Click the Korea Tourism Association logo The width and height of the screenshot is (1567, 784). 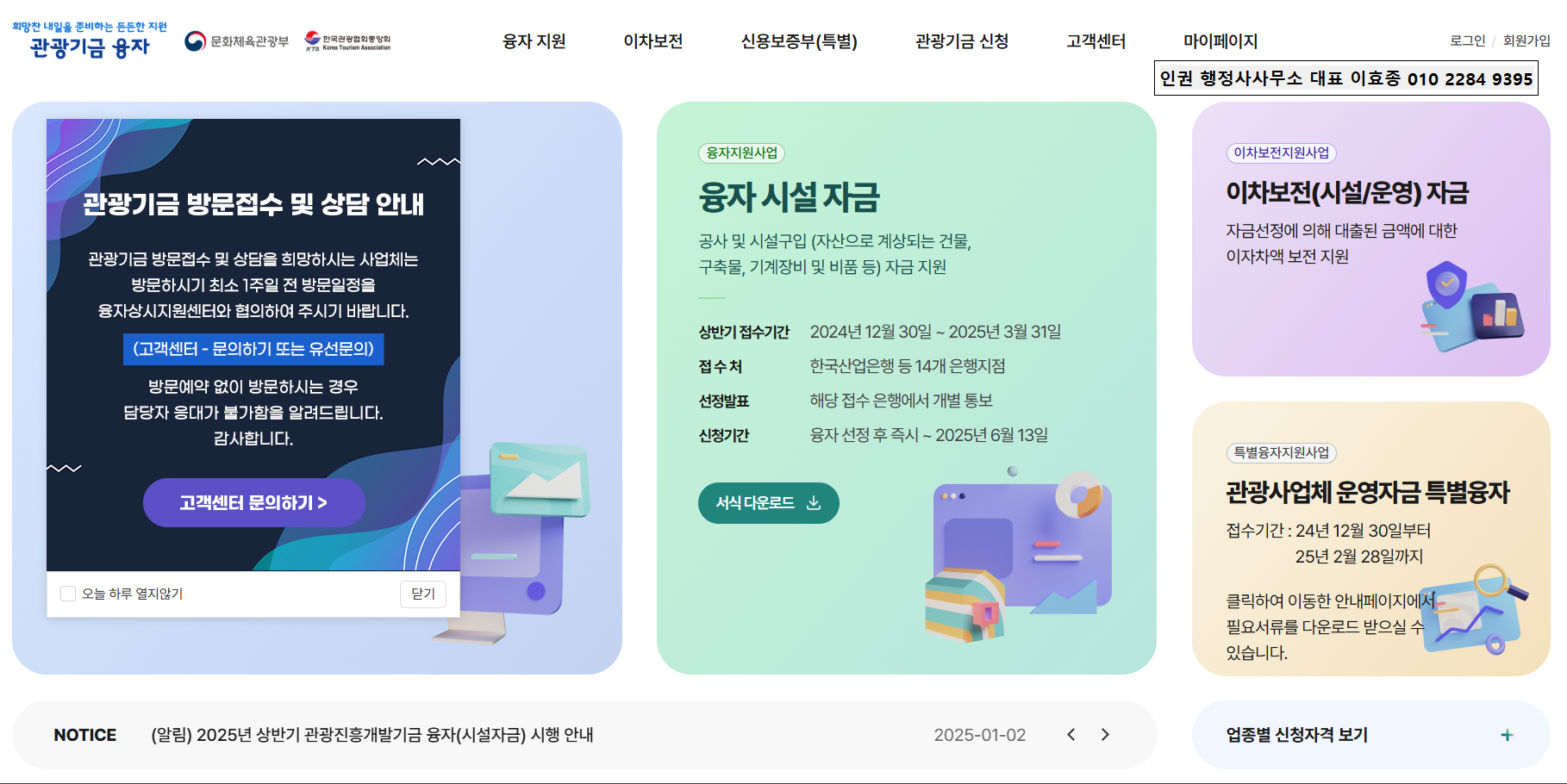point(347,41)
